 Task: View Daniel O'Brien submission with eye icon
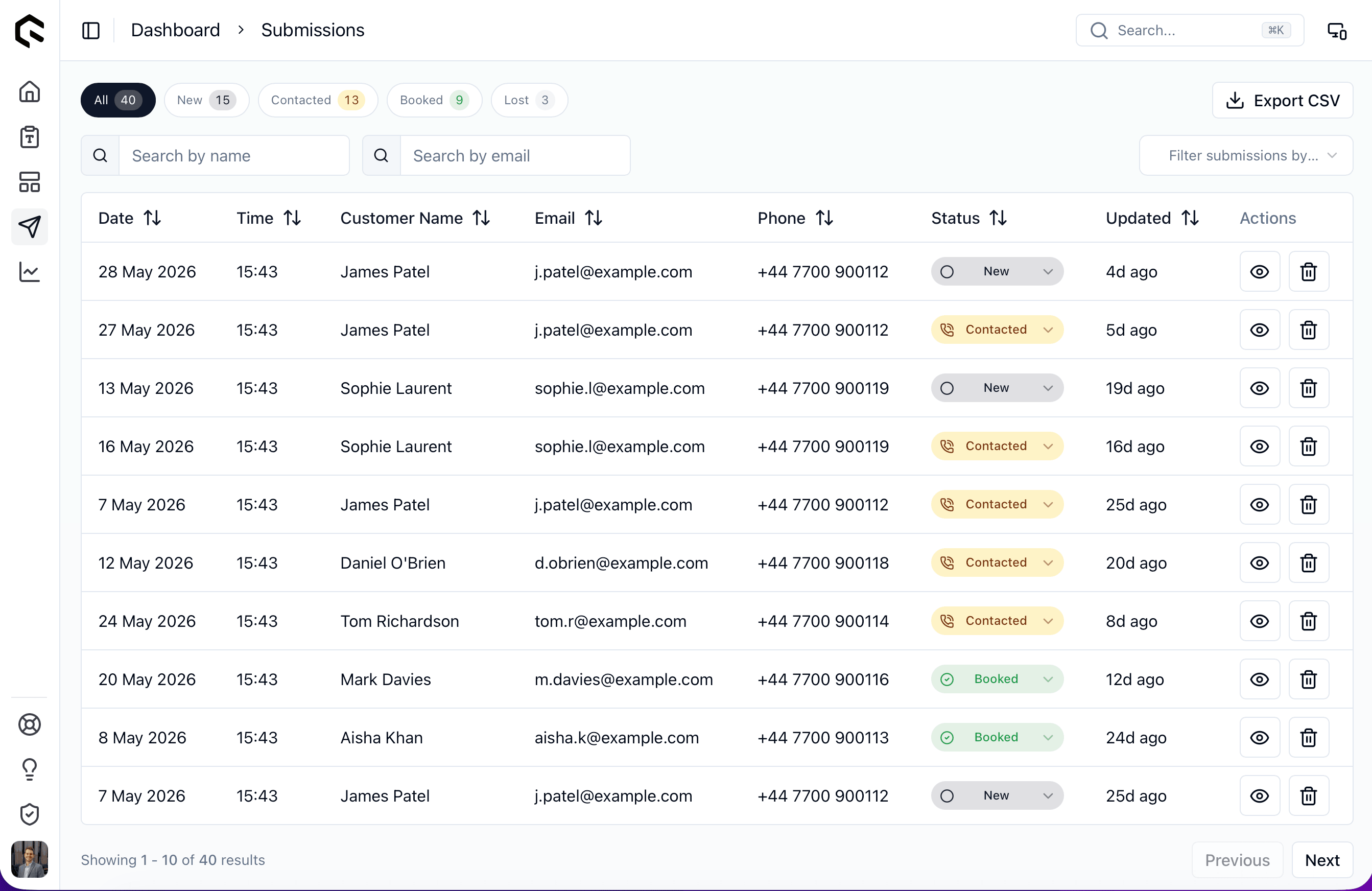[1260, 563]
